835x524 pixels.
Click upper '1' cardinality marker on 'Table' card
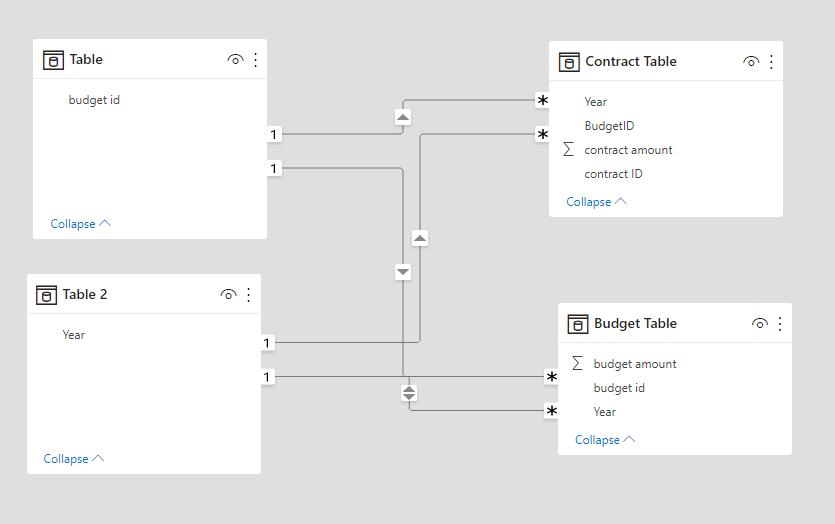click(x=274, y=134)
